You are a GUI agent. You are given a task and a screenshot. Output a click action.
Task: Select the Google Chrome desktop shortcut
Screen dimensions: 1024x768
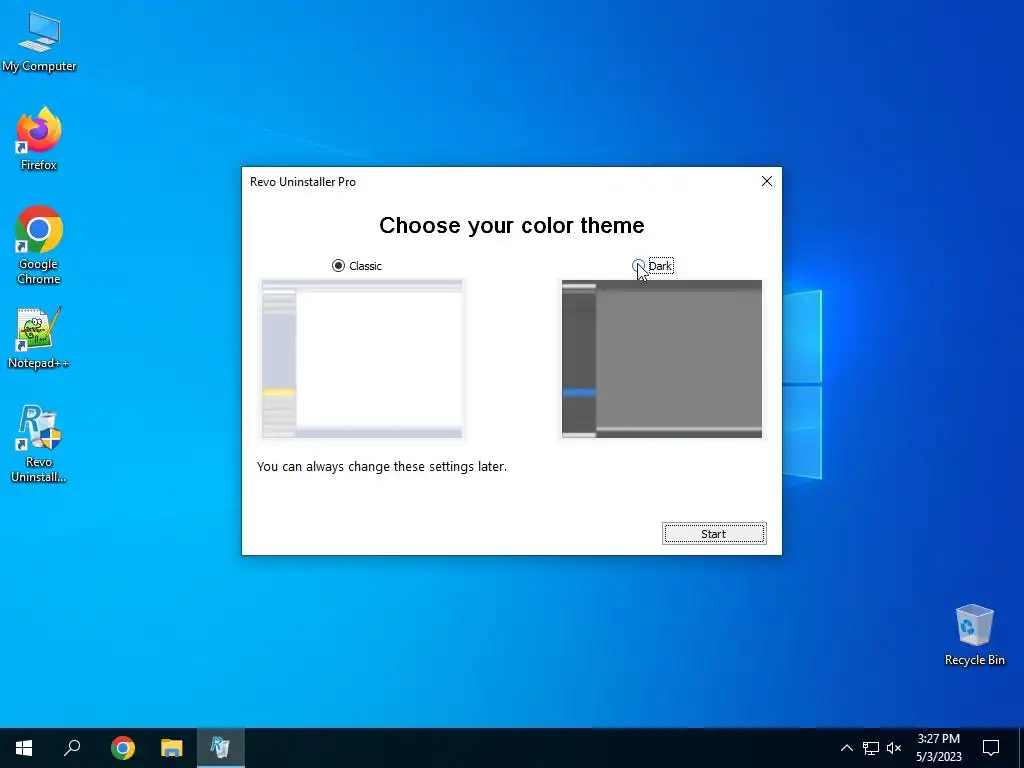[39, 246]
